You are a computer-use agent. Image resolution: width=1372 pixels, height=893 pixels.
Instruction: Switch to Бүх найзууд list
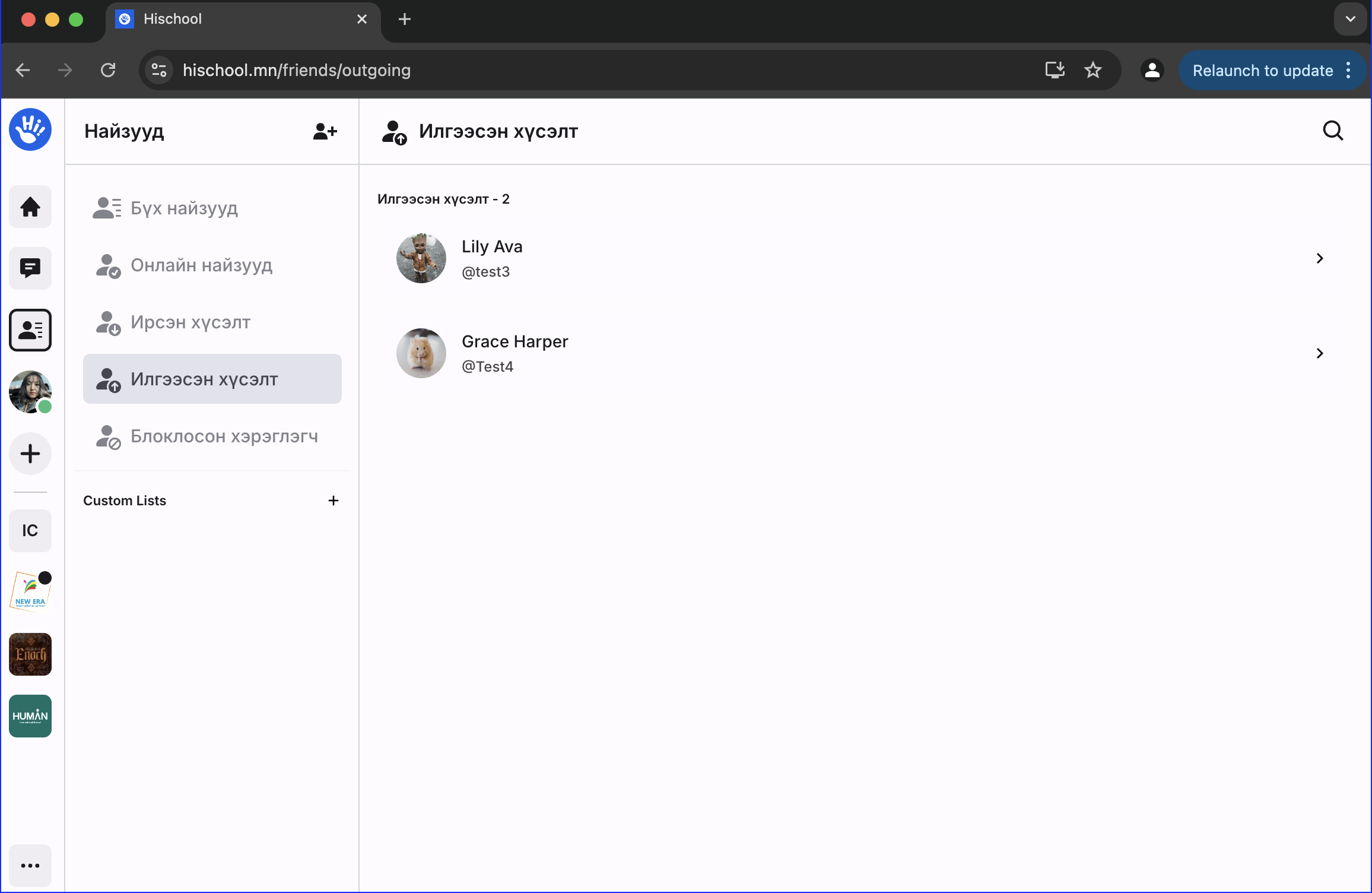point(184,208)
